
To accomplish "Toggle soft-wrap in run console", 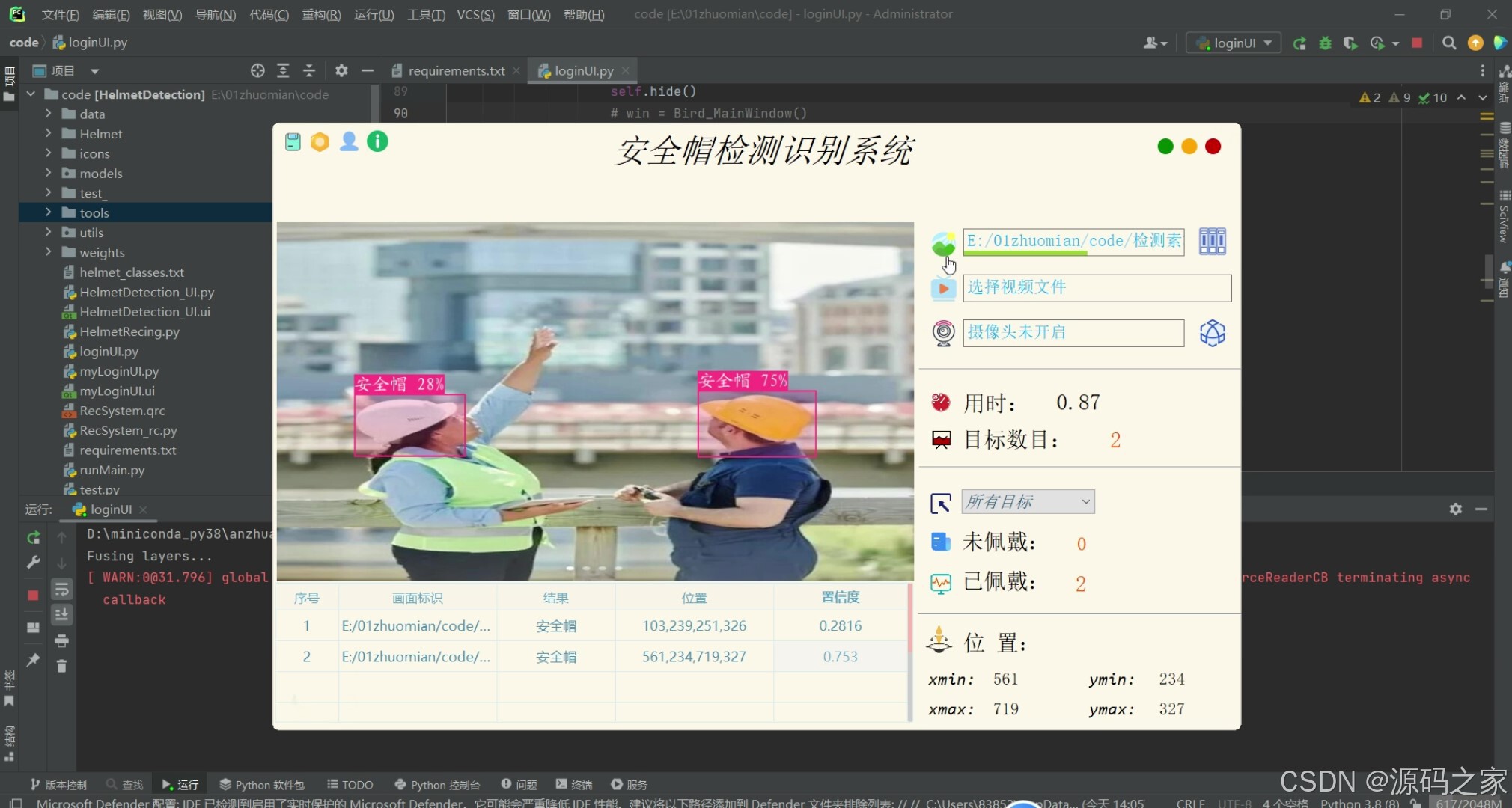I will 61,590.
